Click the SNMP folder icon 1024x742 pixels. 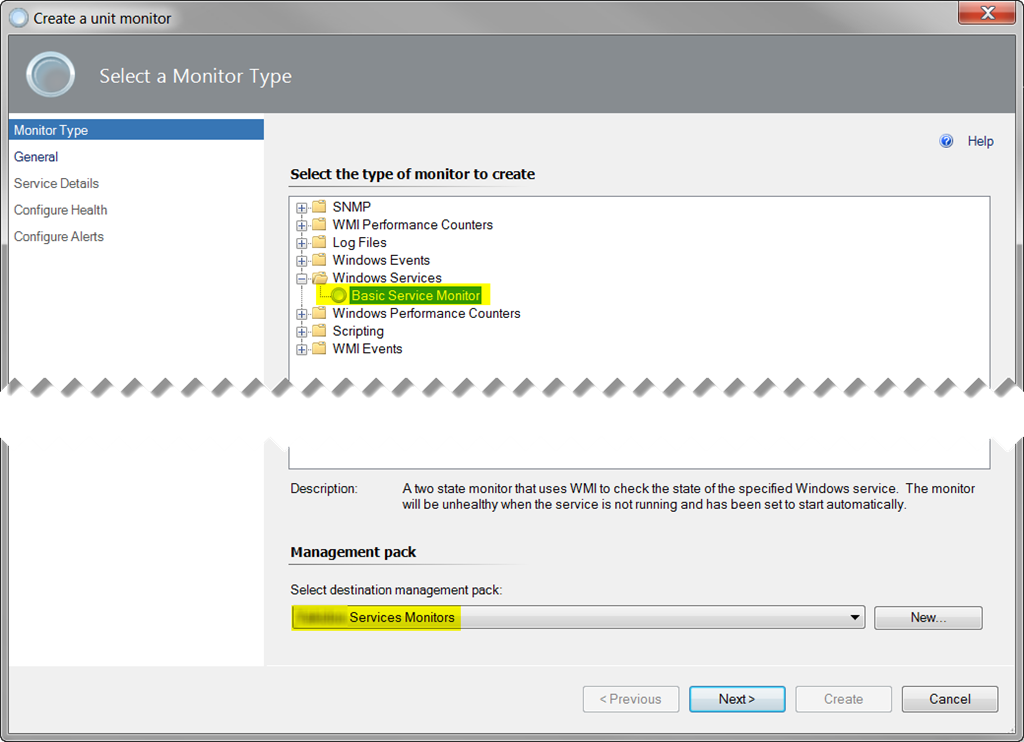point(318,206)
